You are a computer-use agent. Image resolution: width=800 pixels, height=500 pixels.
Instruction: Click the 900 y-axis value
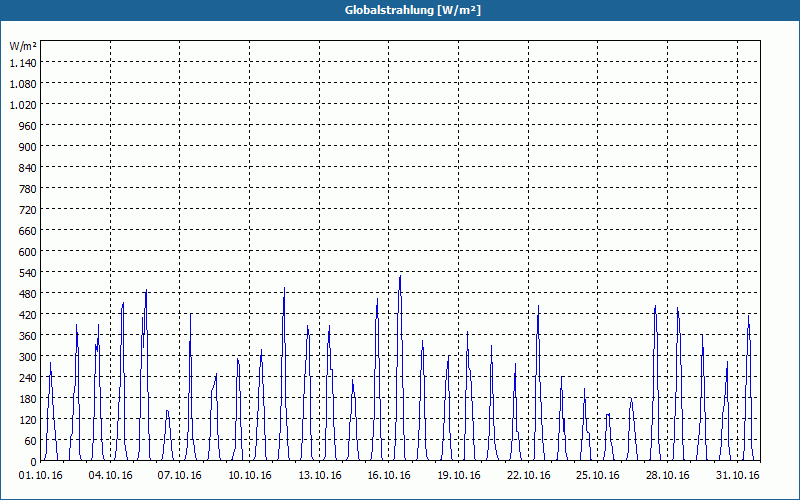[x=28, y=146]
